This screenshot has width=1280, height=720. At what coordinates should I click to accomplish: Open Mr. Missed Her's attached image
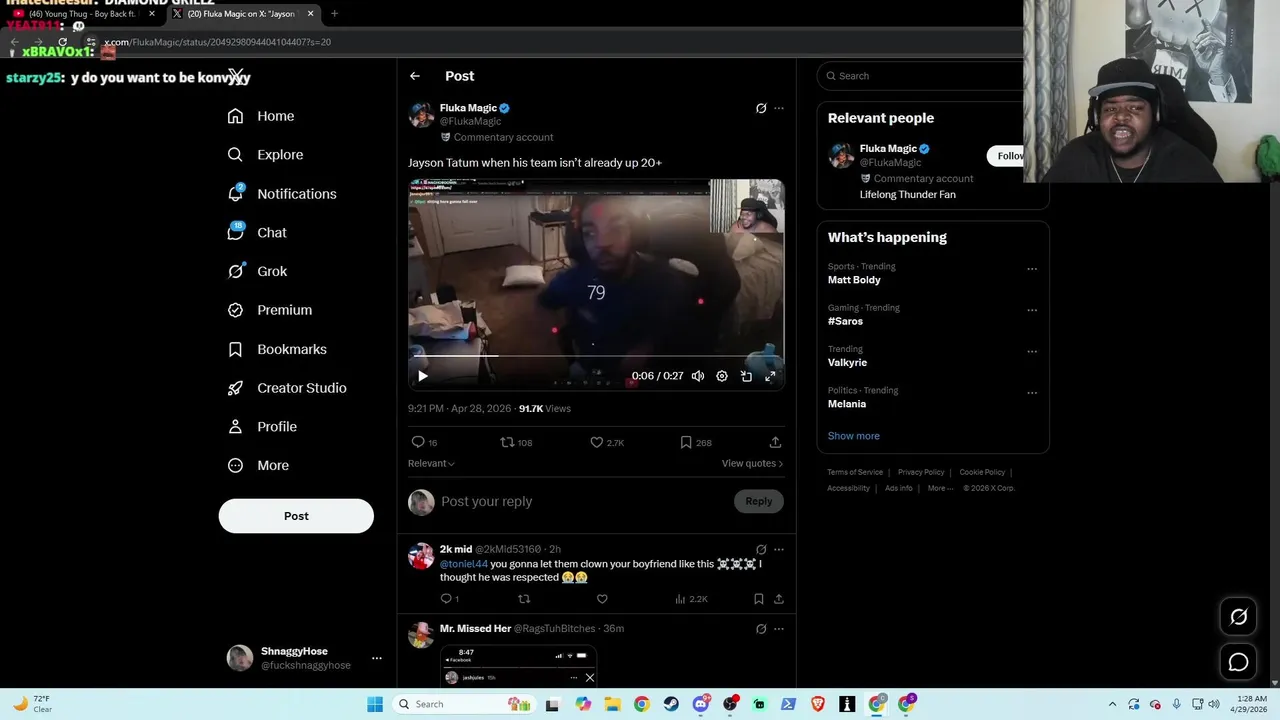coord(519,666)
